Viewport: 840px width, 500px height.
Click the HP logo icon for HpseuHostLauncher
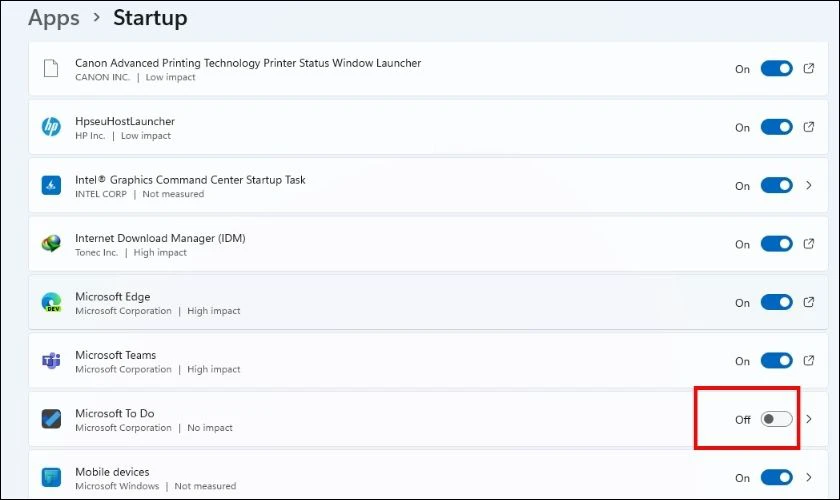point(51,127)
